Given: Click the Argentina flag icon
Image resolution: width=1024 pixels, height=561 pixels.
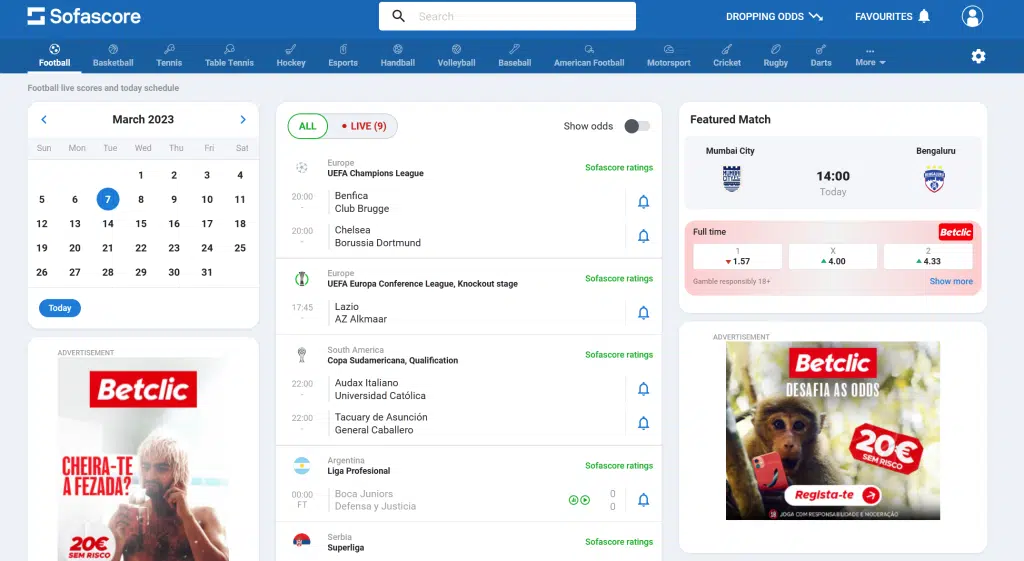Looking at the screenshot, I should [302, 466].
